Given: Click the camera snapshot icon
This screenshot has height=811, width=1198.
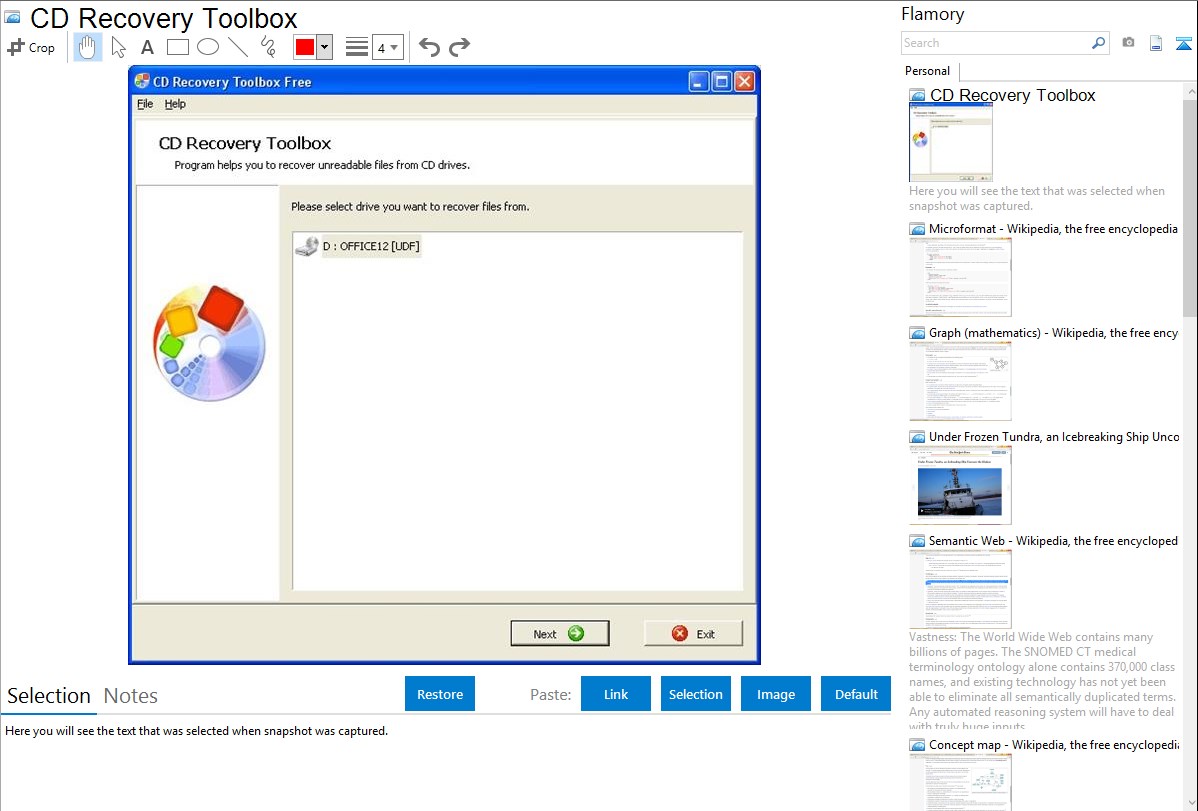Looking at the screenshot, I should click(1128, 43).
